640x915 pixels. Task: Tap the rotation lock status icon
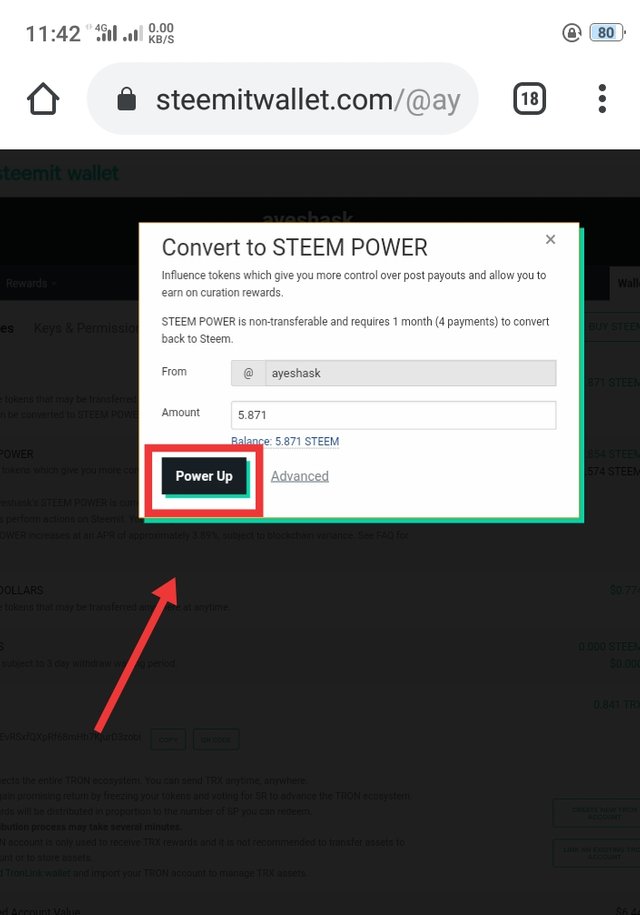pyautogui.click(x=572, y=33)
